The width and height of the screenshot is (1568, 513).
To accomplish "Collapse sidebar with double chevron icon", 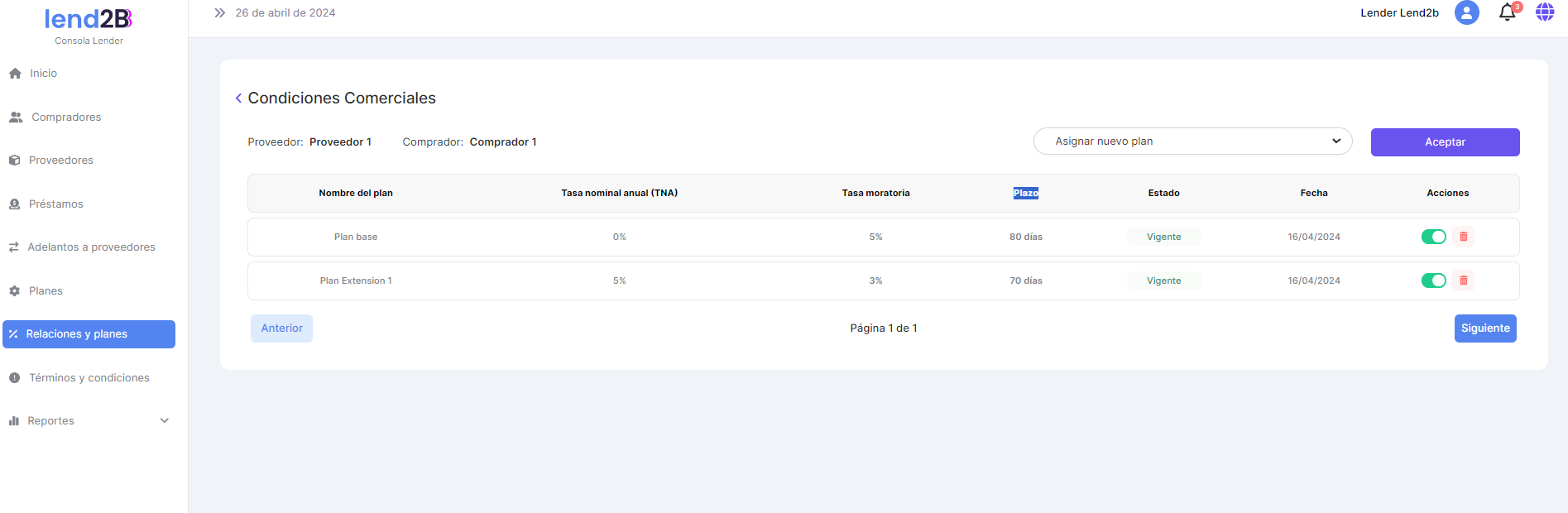I will point(219,13).
